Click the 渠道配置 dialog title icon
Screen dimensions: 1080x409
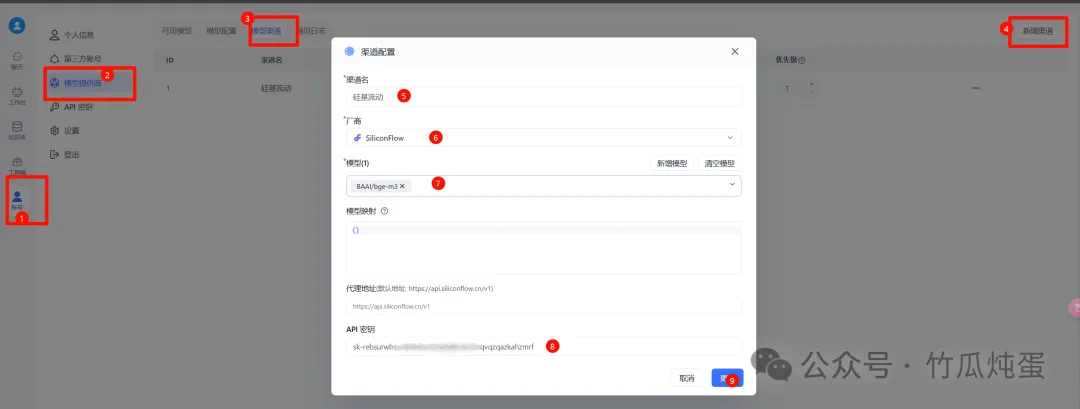[x=349, y=52]
